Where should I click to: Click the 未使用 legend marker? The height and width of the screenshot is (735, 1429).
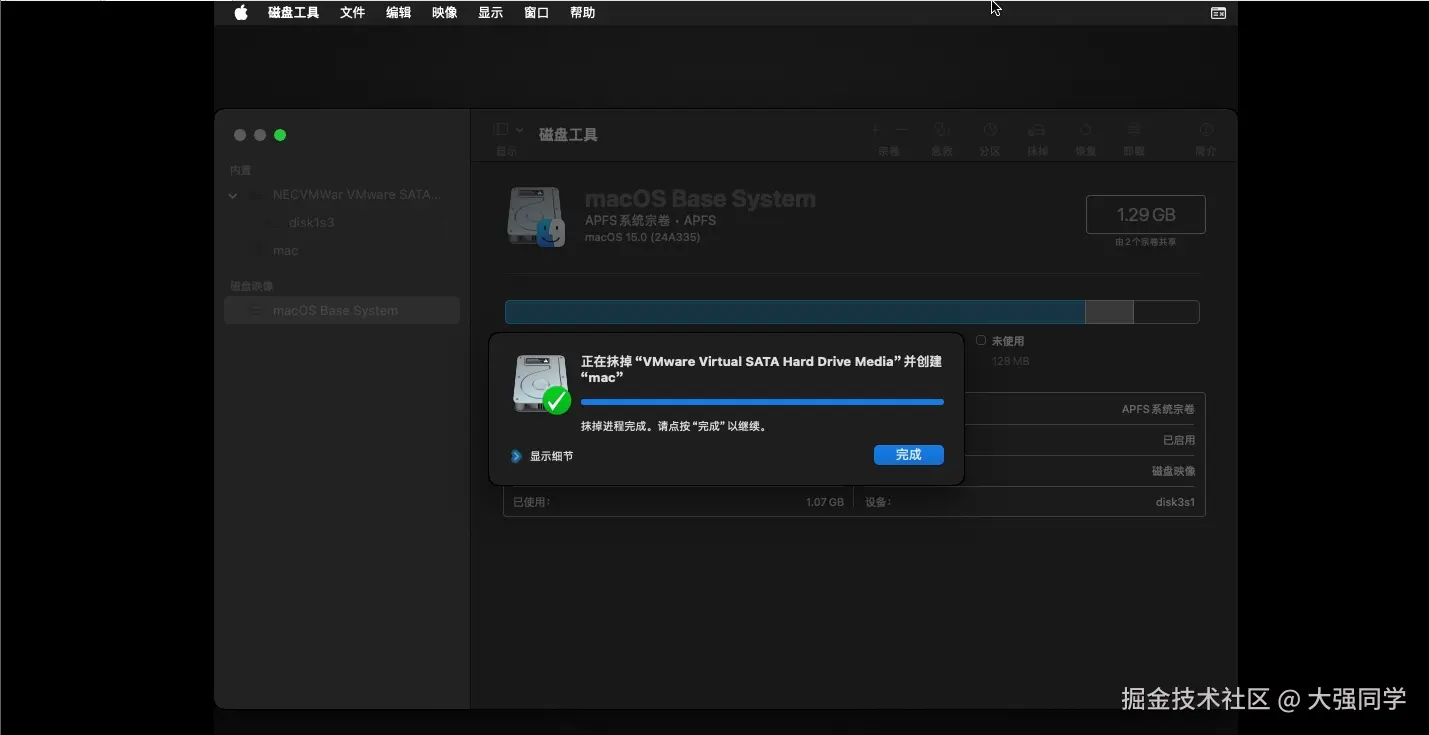click(x=980, y=341)
